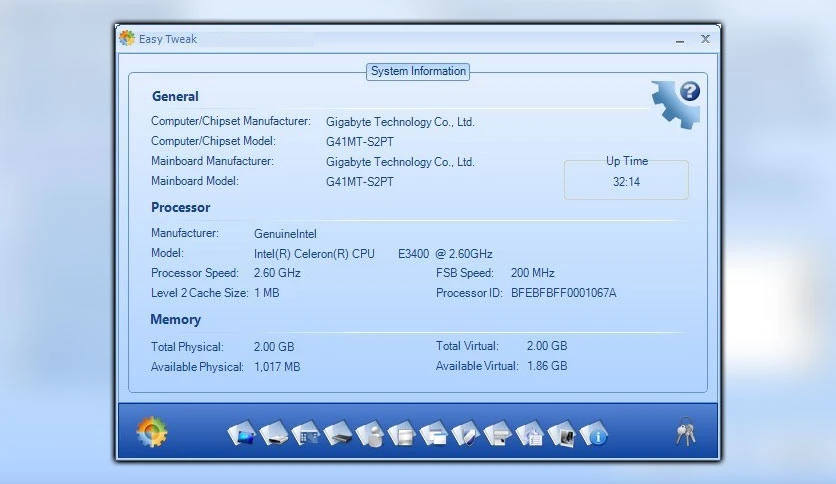836x484 pixels.
Task: Click the model text Intel(R) Celeron(R) CPU
Action: 315,254
